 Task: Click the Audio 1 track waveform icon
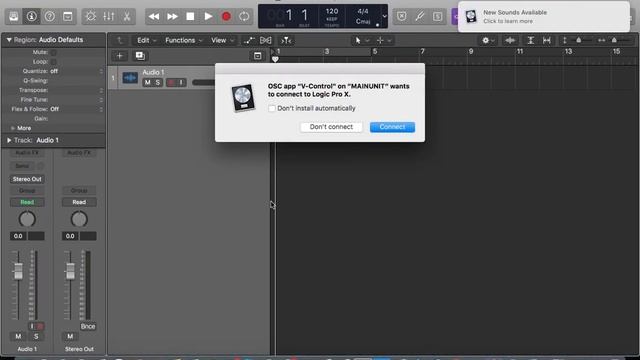click(130, 77)
